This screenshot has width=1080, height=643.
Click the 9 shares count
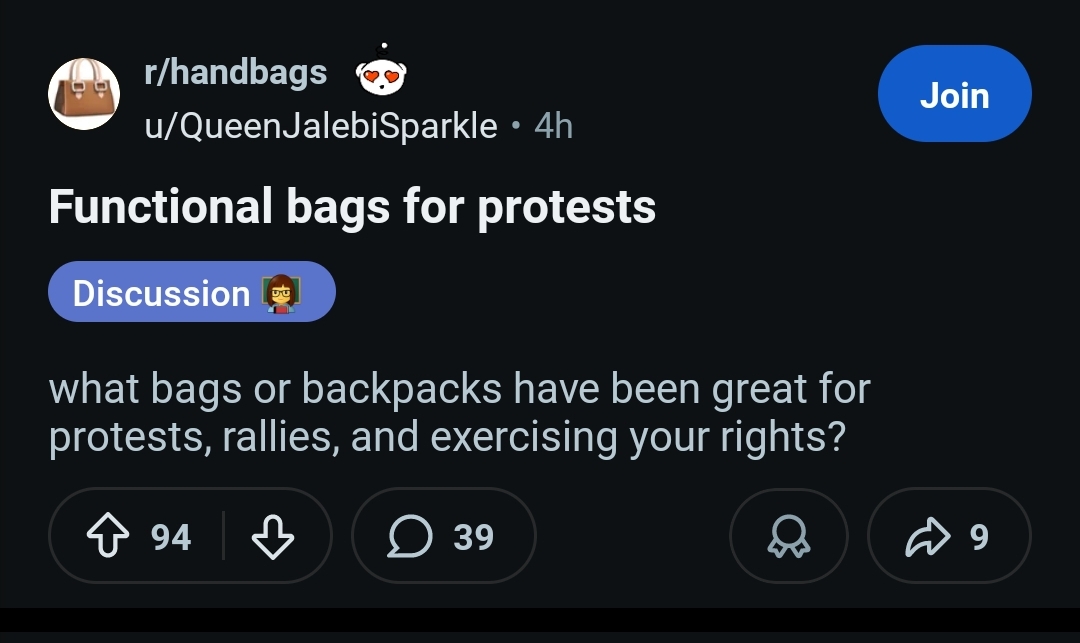(x=979, y=537)
